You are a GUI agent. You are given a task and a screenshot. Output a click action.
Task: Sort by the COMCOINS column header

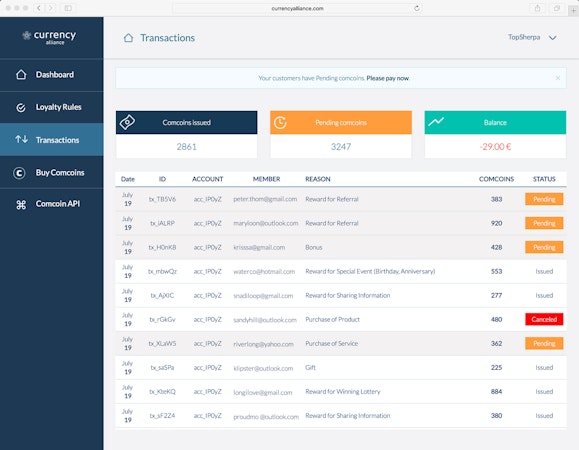(496, 179)
